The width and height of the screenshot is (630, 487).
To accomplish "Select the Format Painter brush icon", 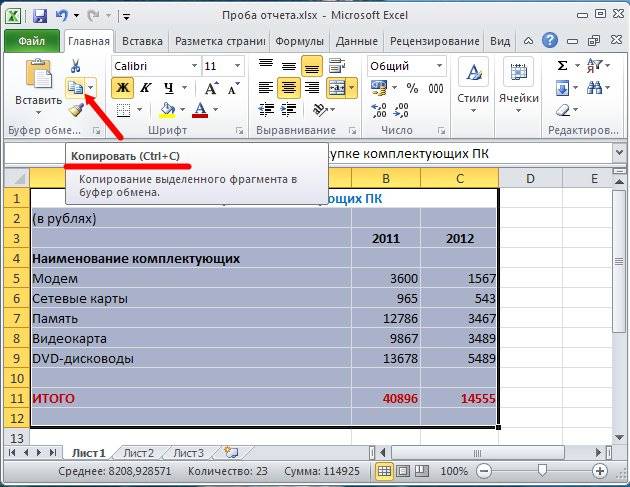I will coord(75,110).
